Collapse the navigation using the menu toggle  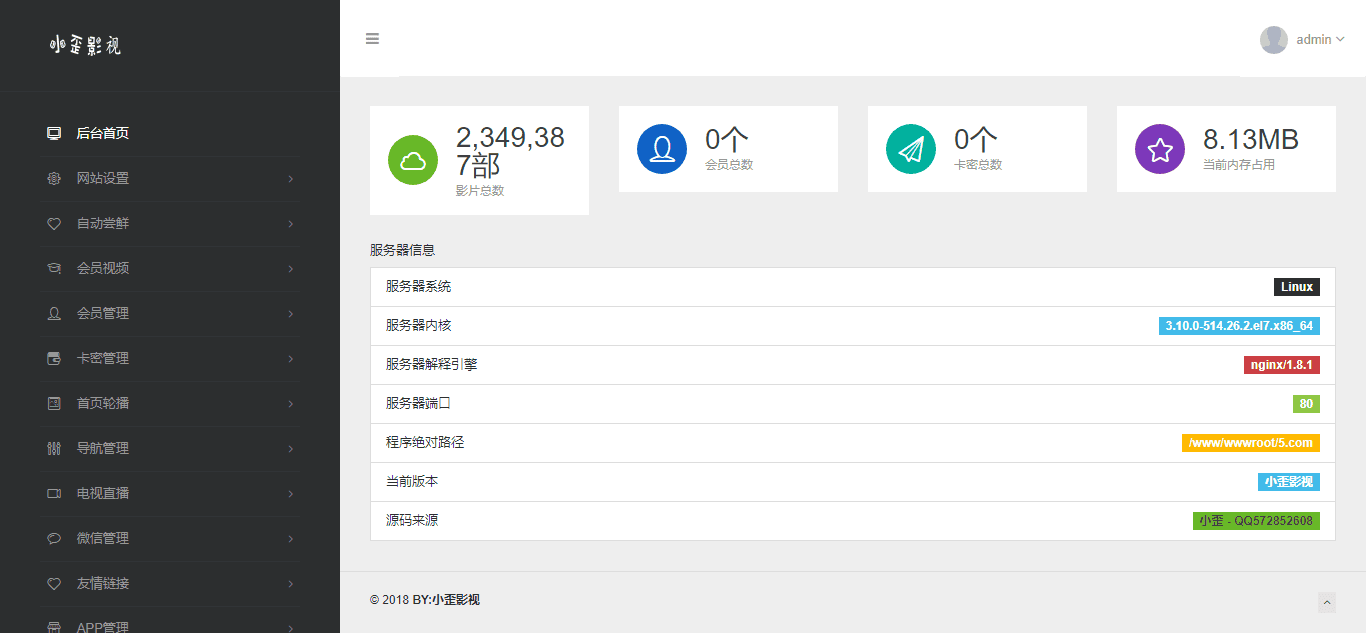click(372, 38)
